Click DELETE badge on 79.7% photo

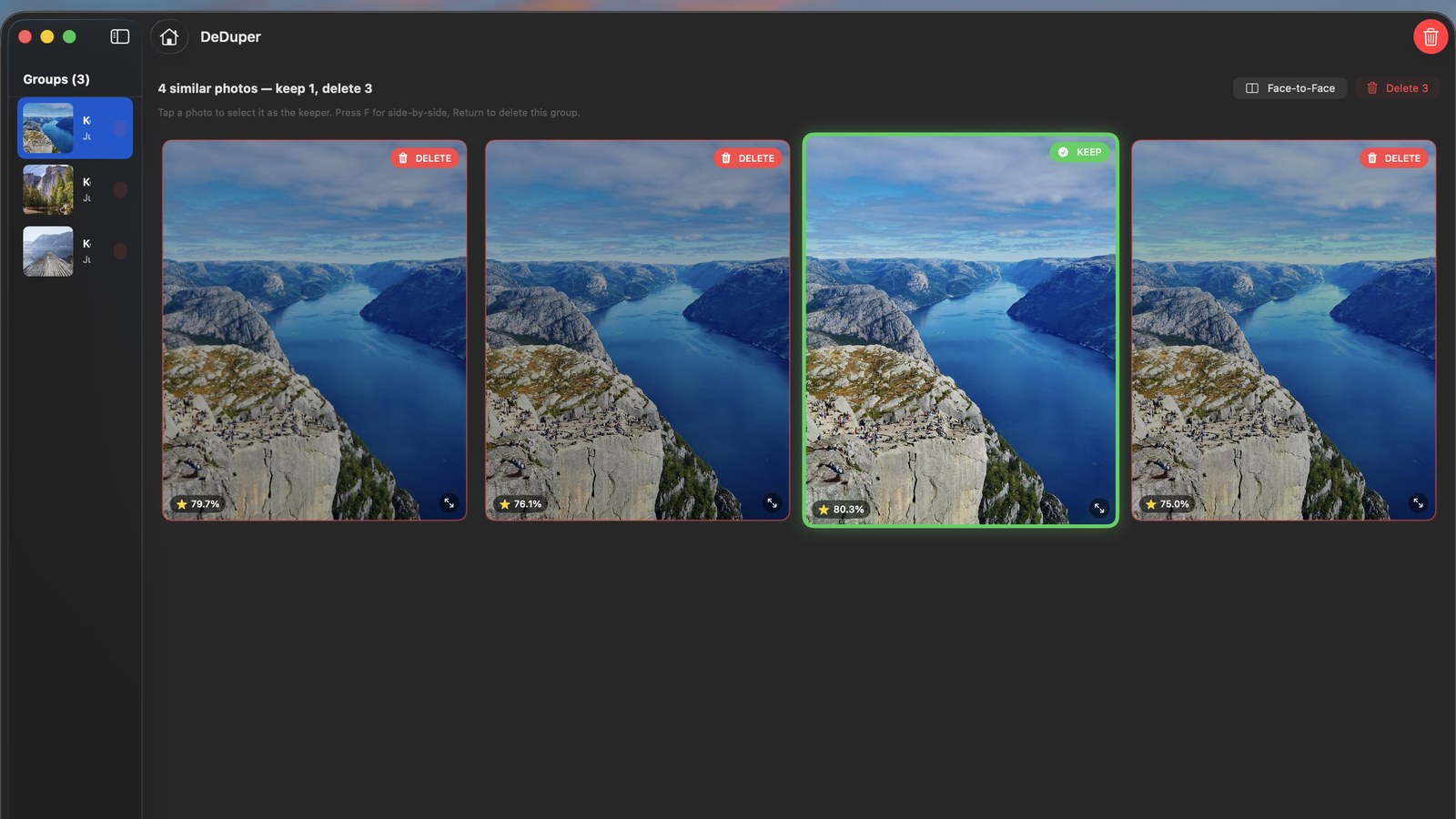[425, 158]
